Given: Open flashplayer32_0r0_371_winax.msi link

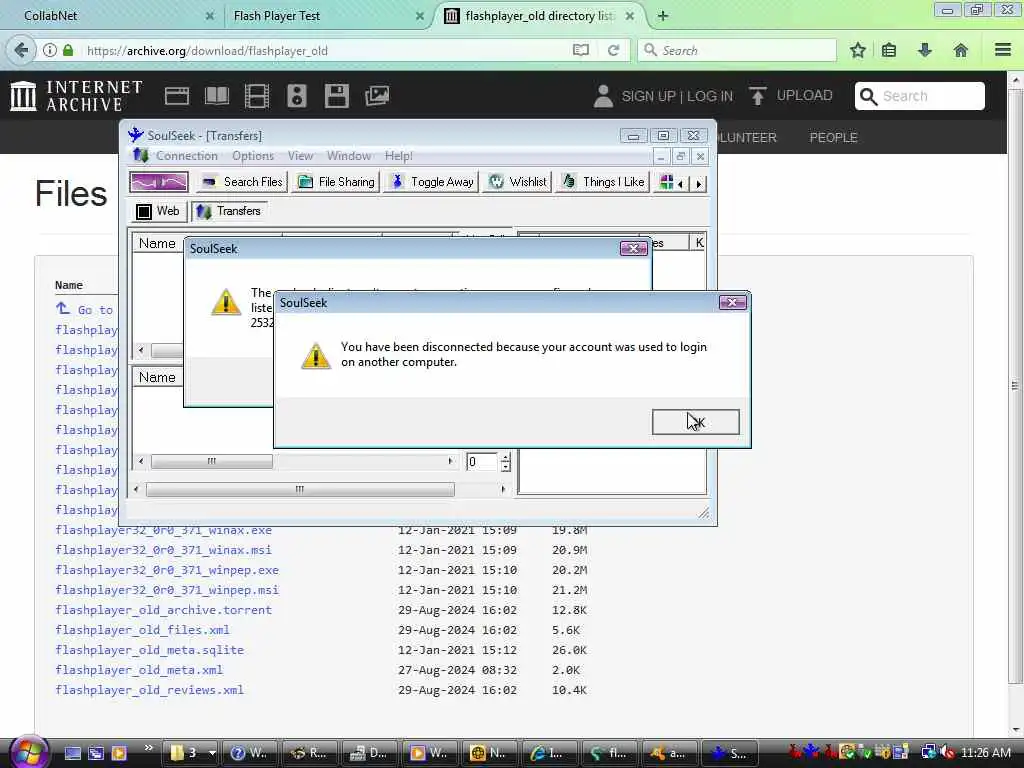Looking at the screenshot, I should click(x=163, y=550).
